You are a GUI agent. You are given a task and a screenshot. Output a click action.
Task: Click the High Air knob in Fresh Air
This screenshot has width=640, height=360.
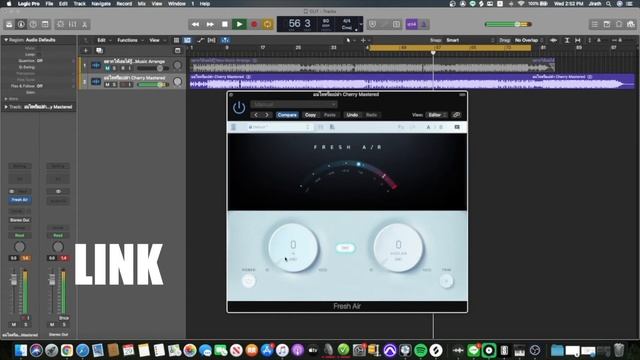pos(398,247)
